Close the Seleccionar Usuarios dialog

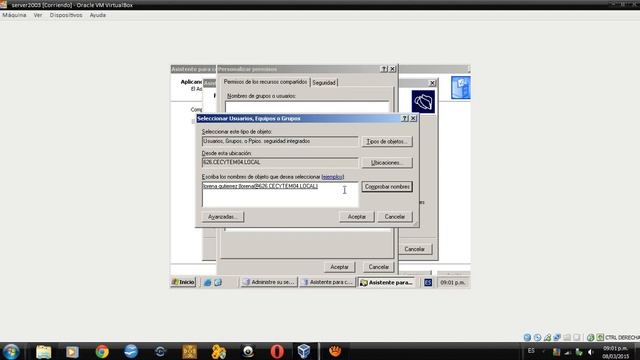[x=413, y=118]
